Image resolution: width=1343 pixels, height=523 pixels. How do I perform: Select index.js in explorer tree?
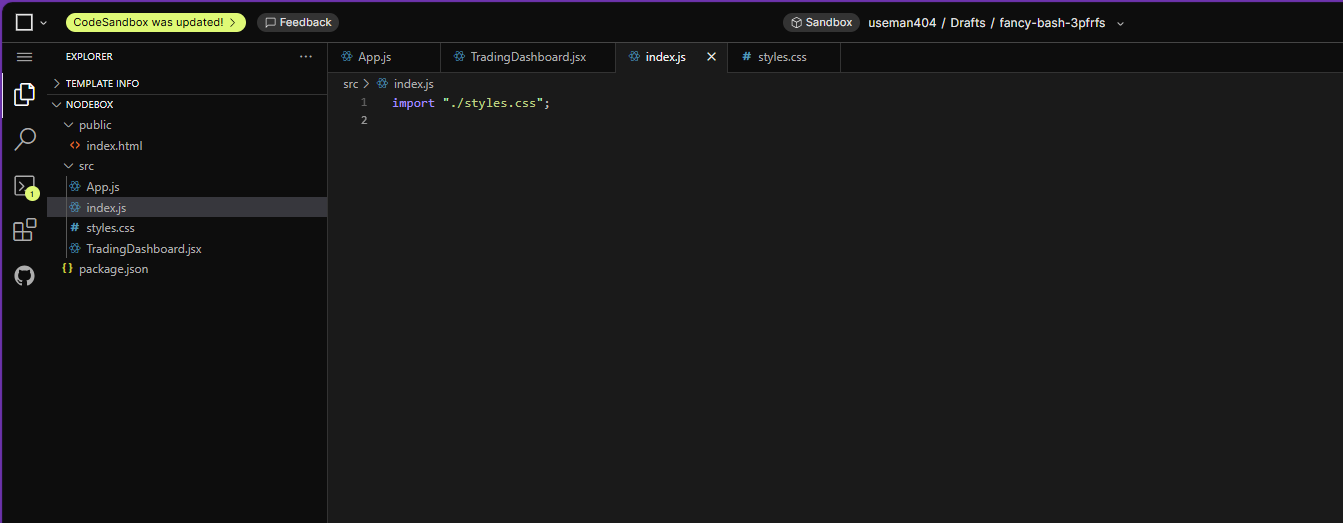(187, 207)
